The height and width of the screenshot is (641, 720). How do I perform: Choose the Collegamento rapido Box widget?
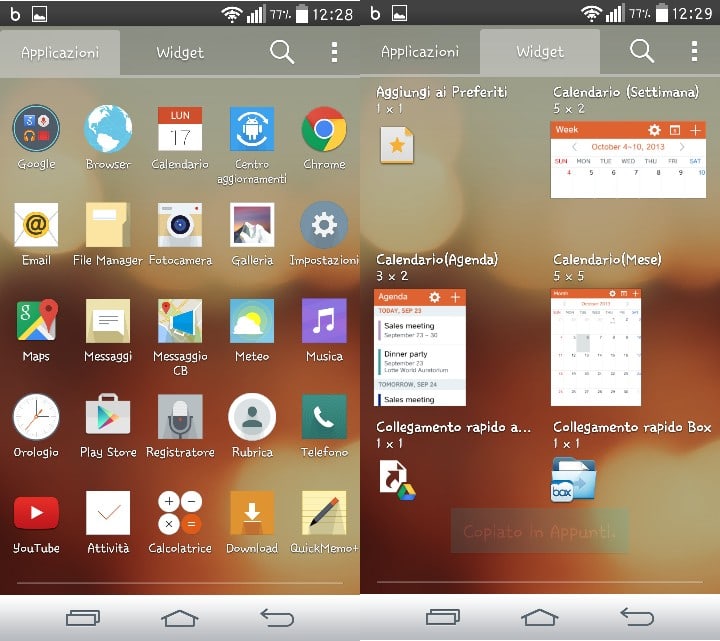tap(573, 479)
